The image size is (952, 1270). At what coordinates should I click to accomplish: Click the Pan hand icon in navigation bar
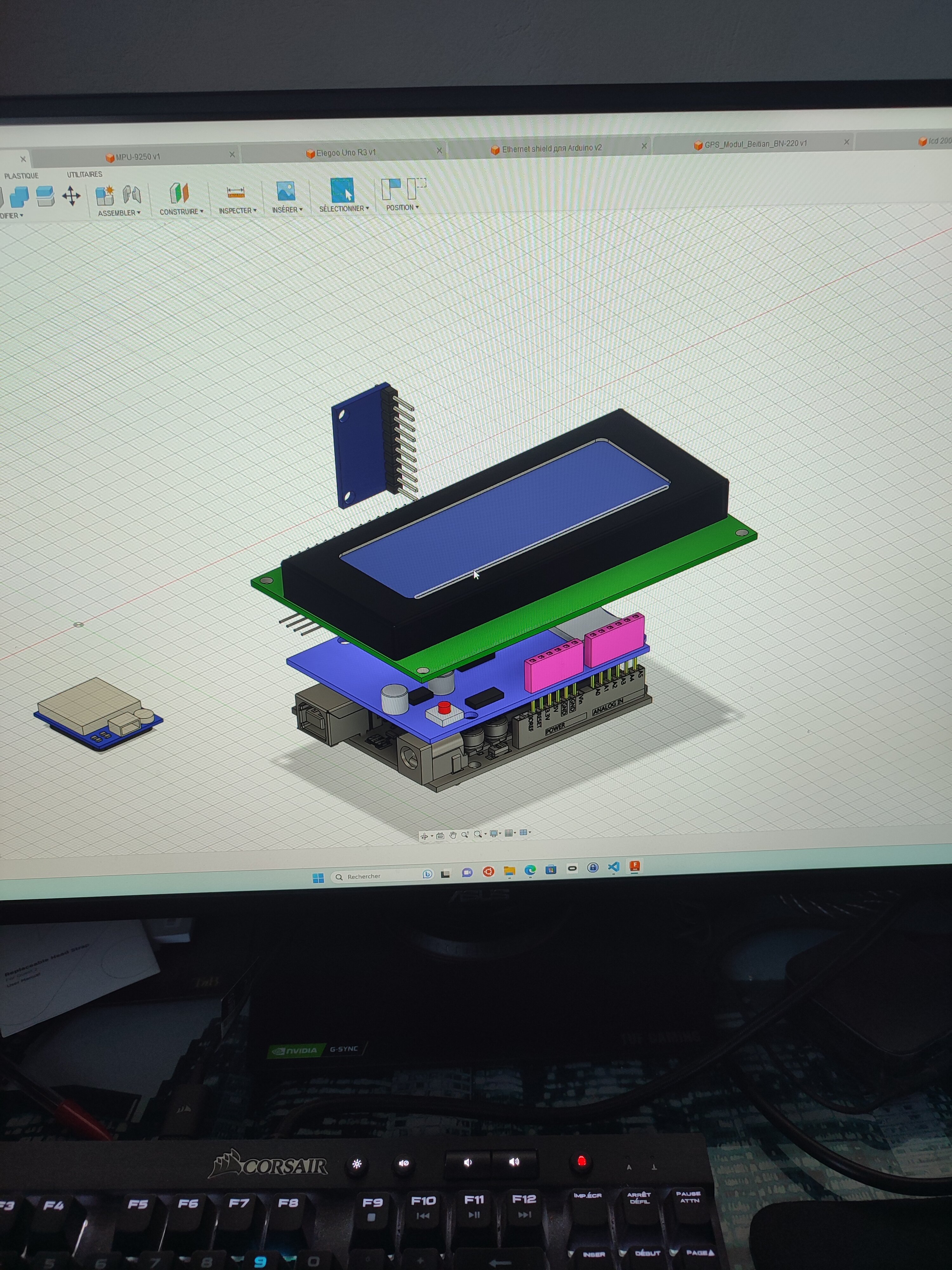tap(453, 835)
